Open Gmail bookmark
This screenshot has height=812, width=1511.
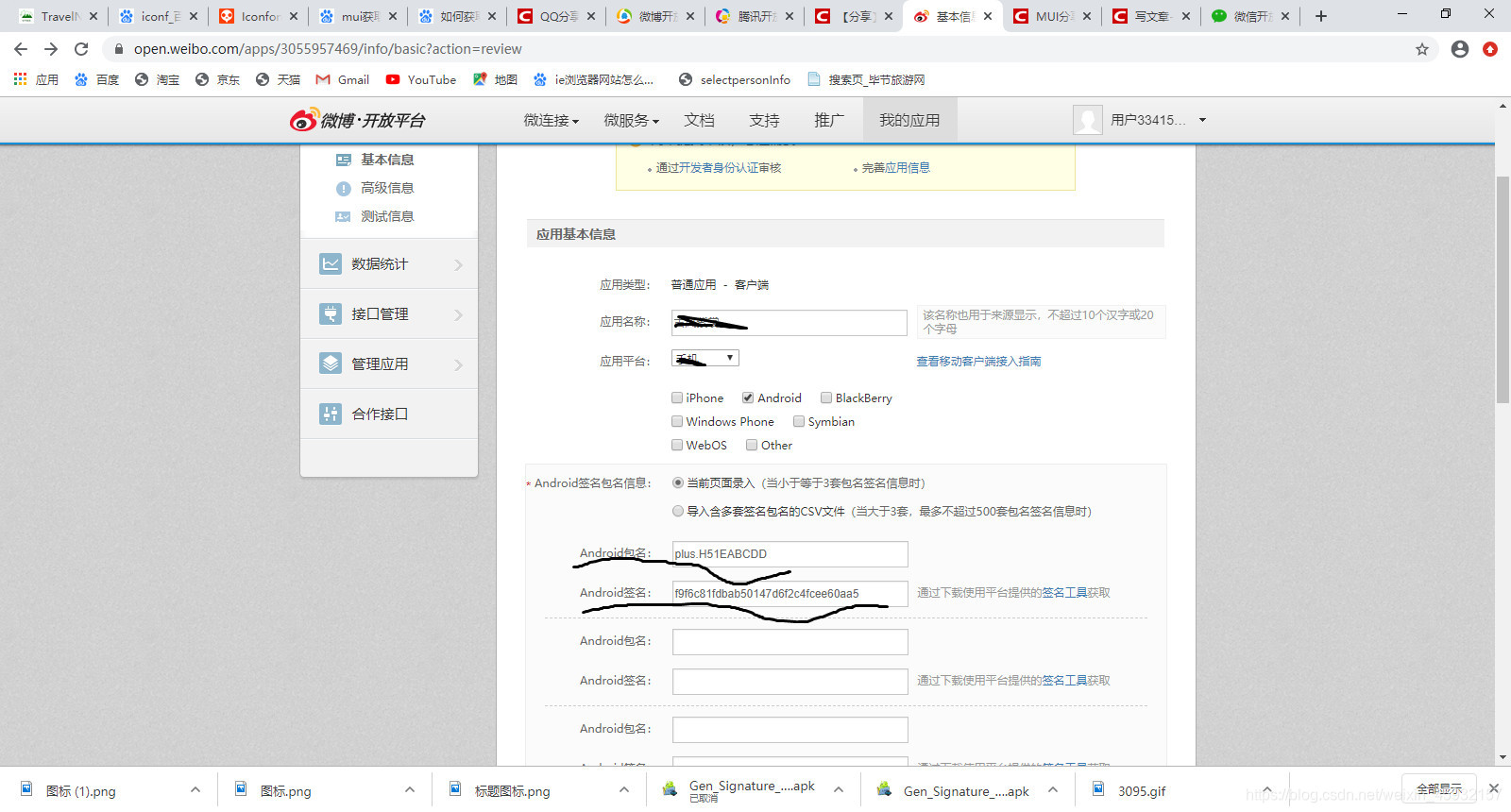point(342,79)
